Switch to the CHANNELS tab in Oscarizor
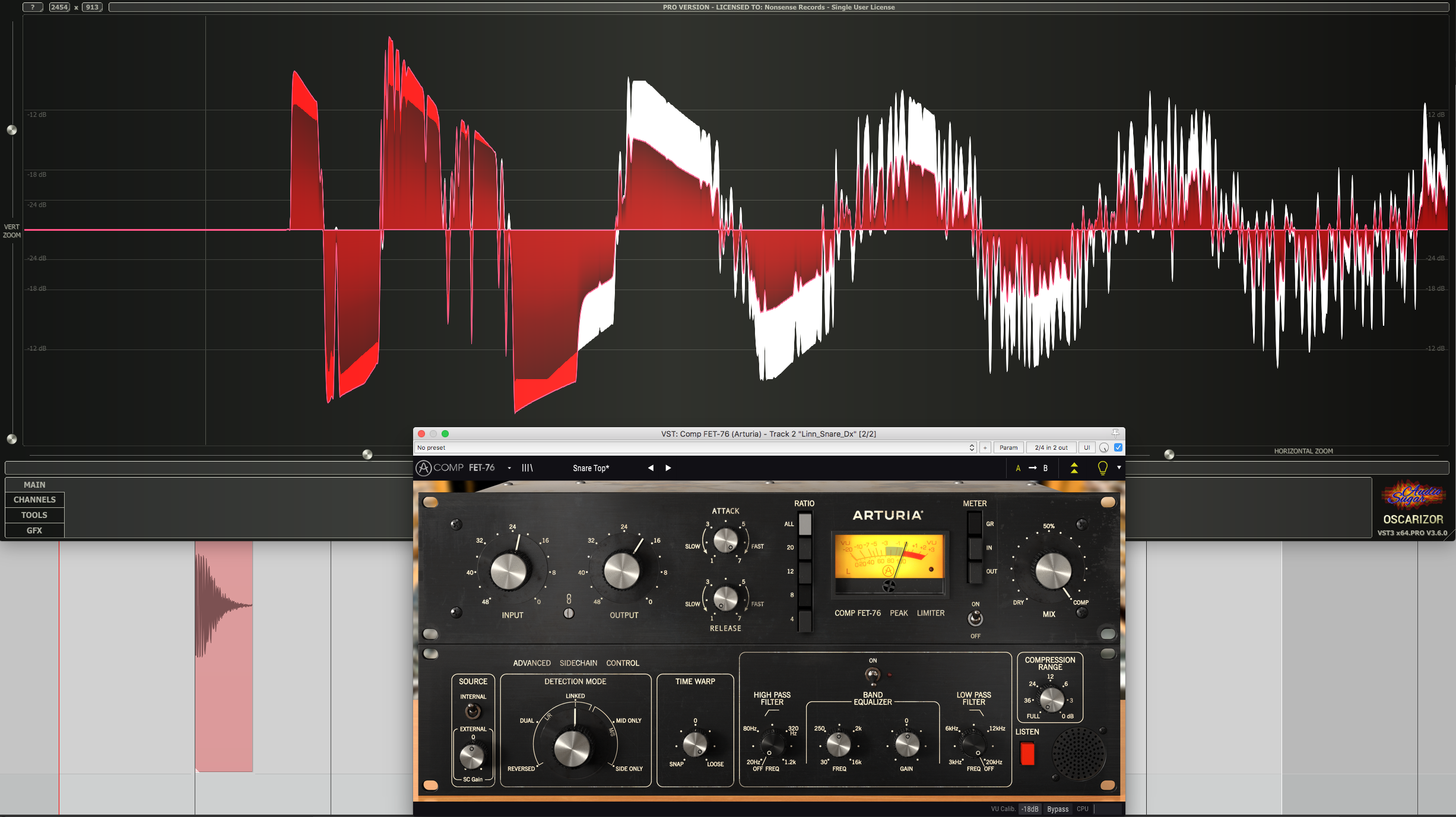Screen dimensions: 1456x817 [x=34, y=500]
